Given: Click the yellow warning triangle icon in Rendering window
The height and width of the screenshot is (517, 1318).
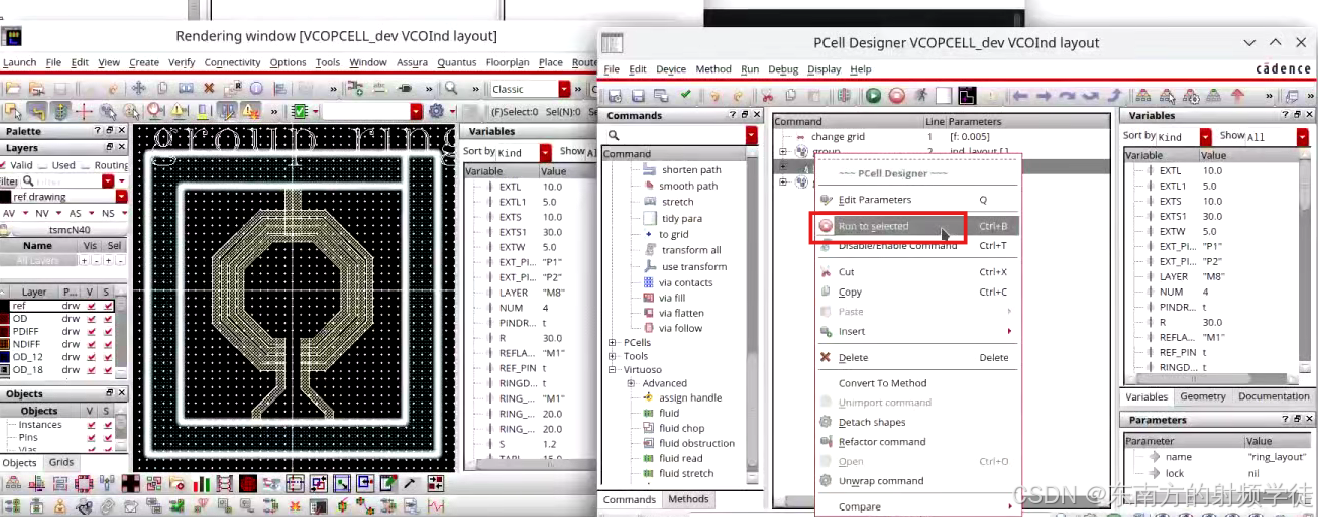Looking at the screenshot, I should point(178,111).
